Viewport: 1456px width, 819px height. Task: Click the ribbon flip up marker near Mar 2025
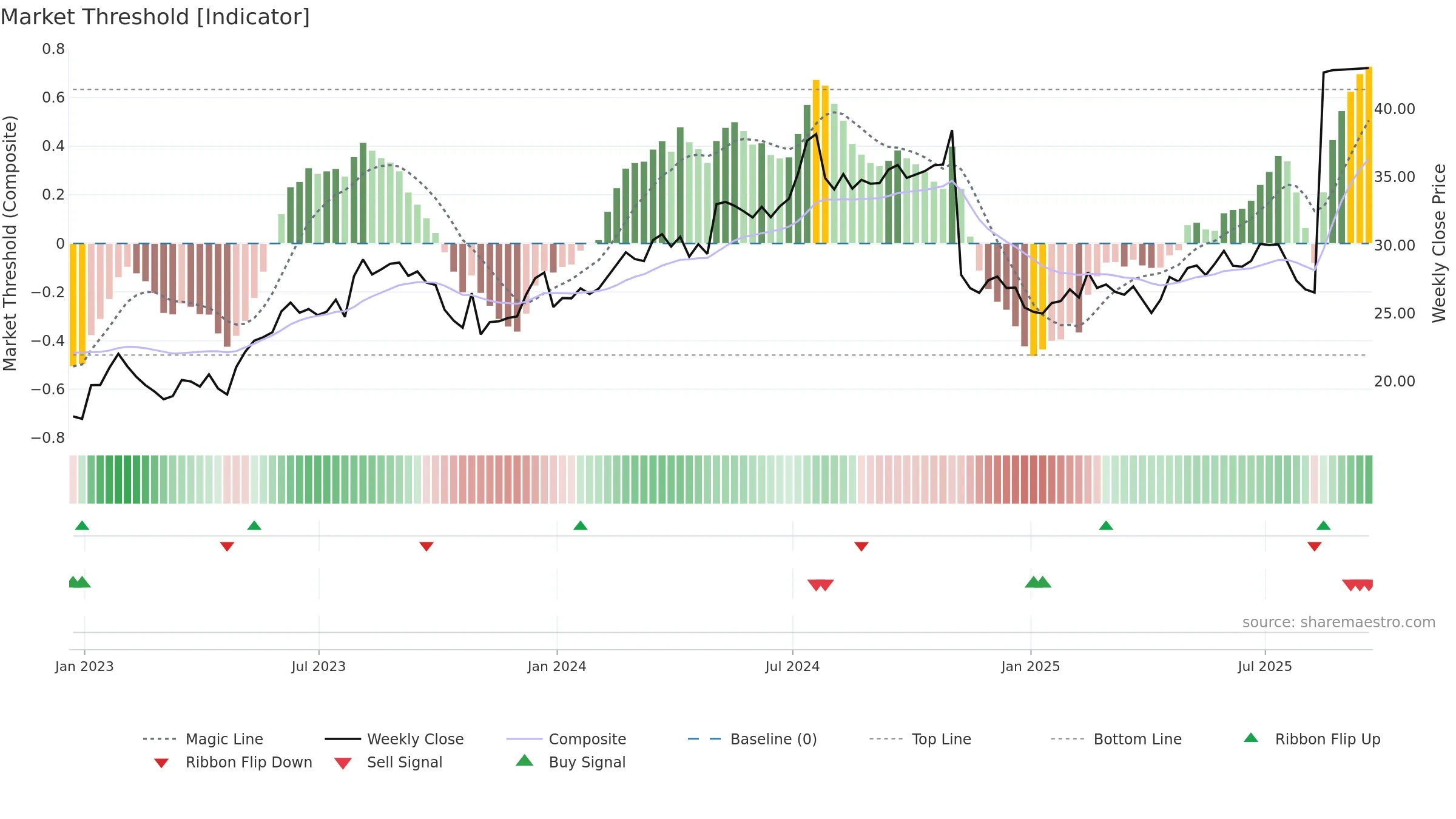point(1106,525)
